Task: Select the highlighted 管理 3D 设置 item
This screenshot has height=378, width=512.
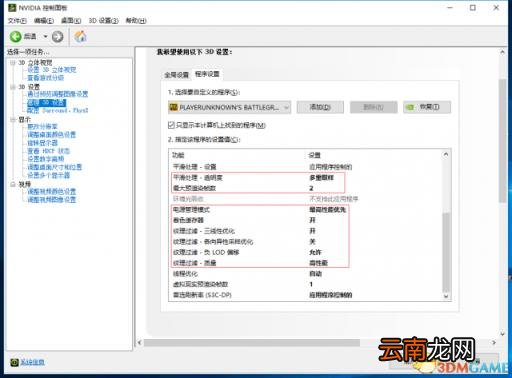Action: click(46, 102)
